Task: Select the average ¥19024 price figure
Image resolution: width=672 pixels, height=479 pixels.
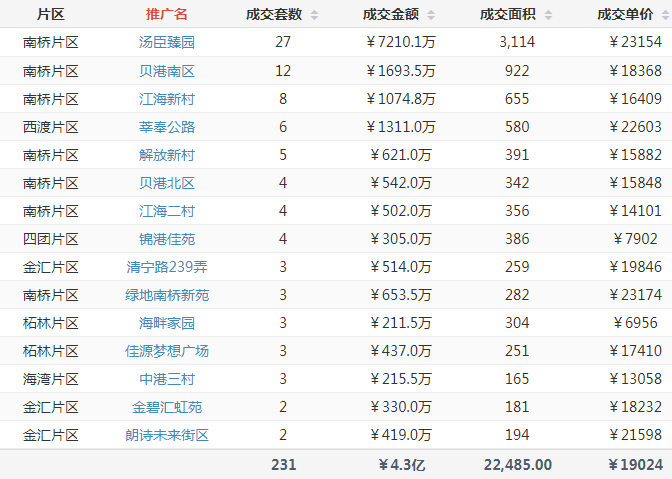Action: coord(636,465)
